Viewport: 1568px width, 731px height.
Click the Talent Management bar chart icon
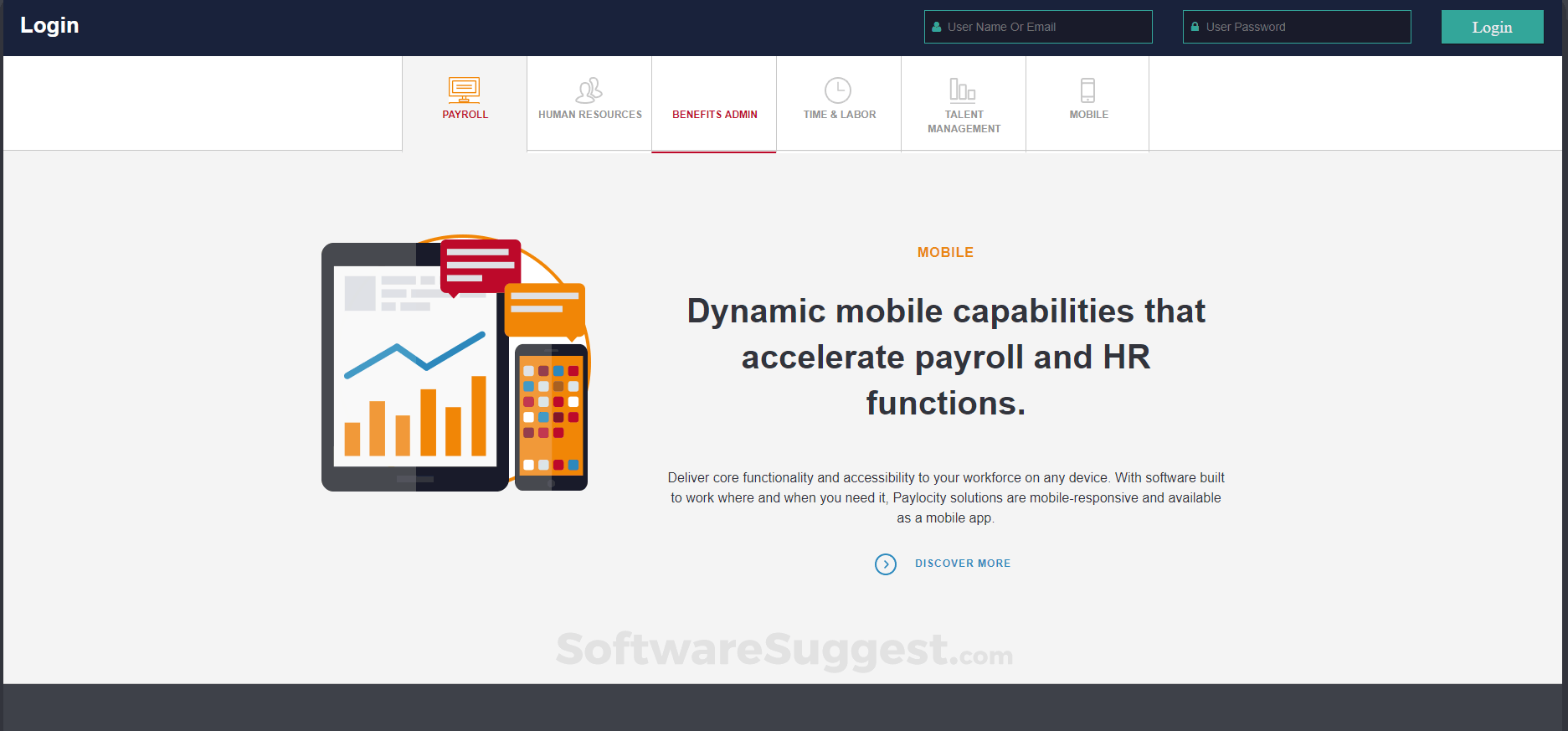pos(963,90)
